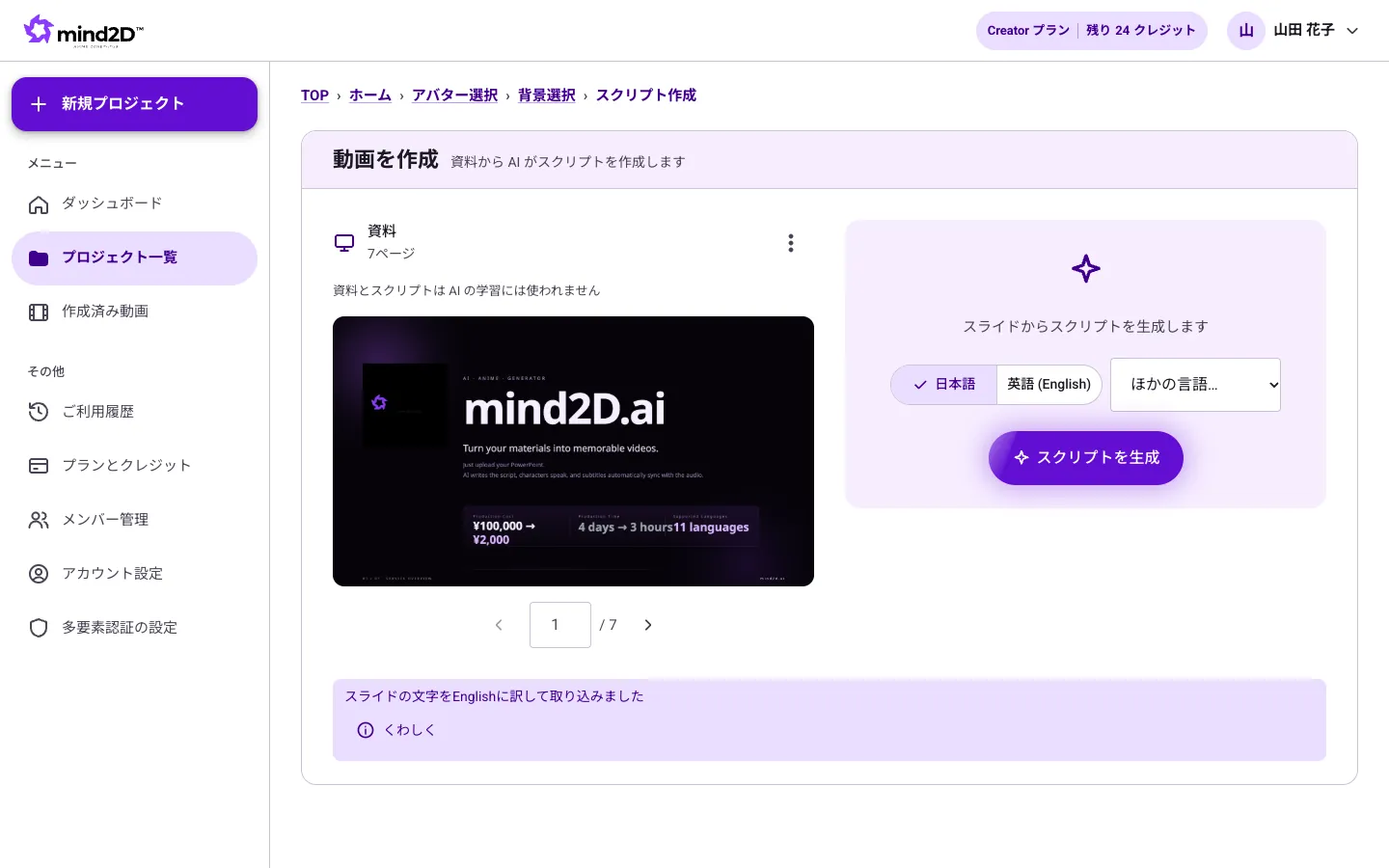Click the credit card icon beside プランとクレジット
Screen dimensions: 1389x868
39,467
